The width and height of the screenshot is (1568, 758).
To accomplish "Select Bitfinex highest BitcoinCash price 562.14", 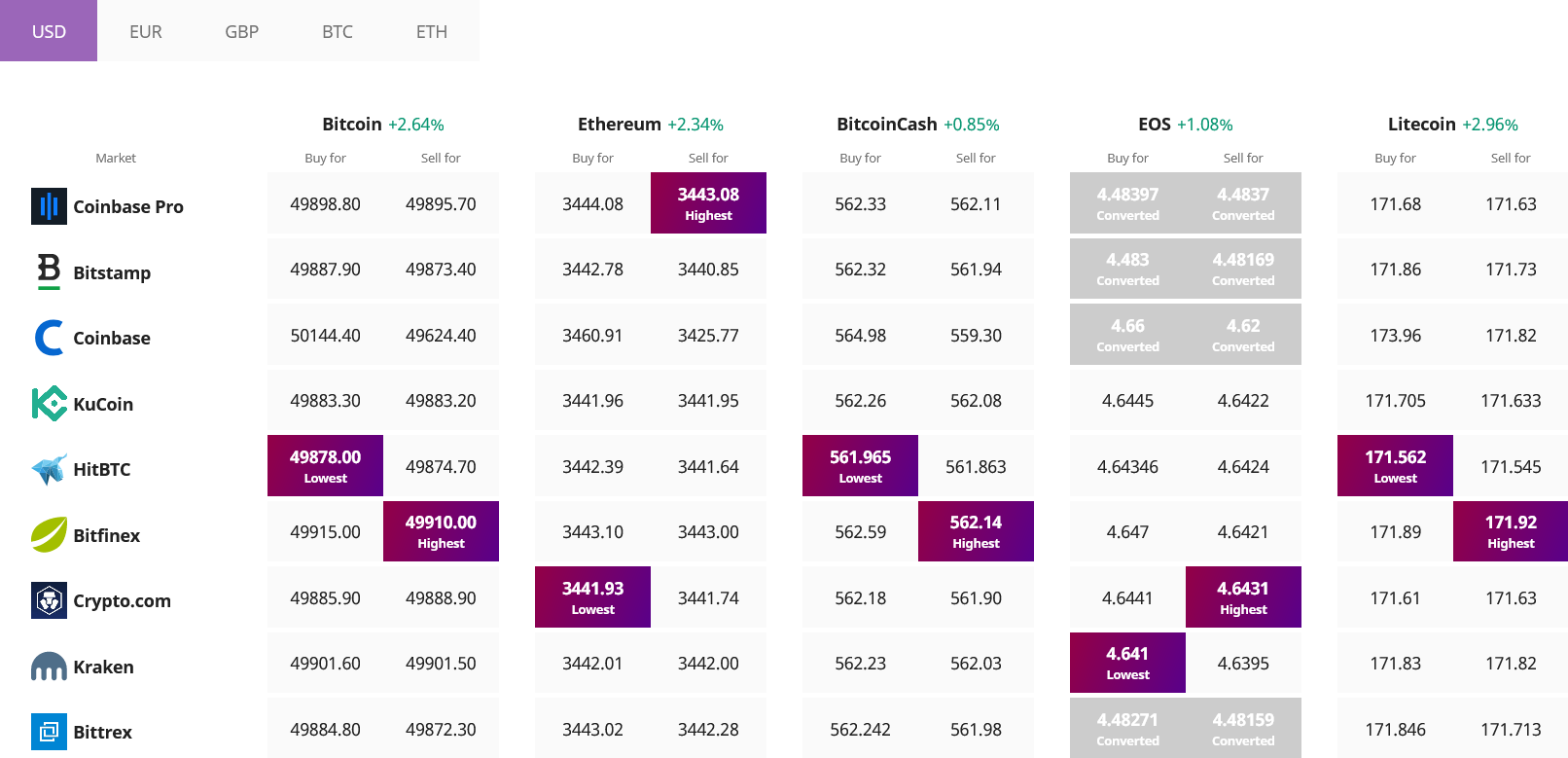I will [x=976, y=531].
